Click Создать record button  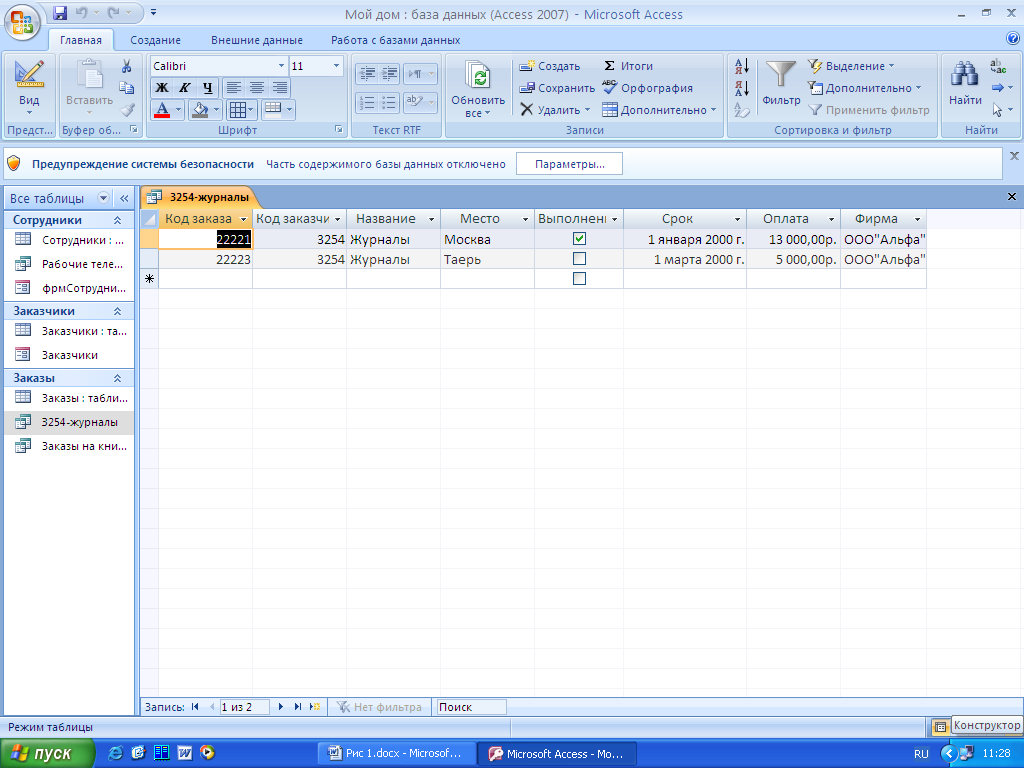pos(550,66)
